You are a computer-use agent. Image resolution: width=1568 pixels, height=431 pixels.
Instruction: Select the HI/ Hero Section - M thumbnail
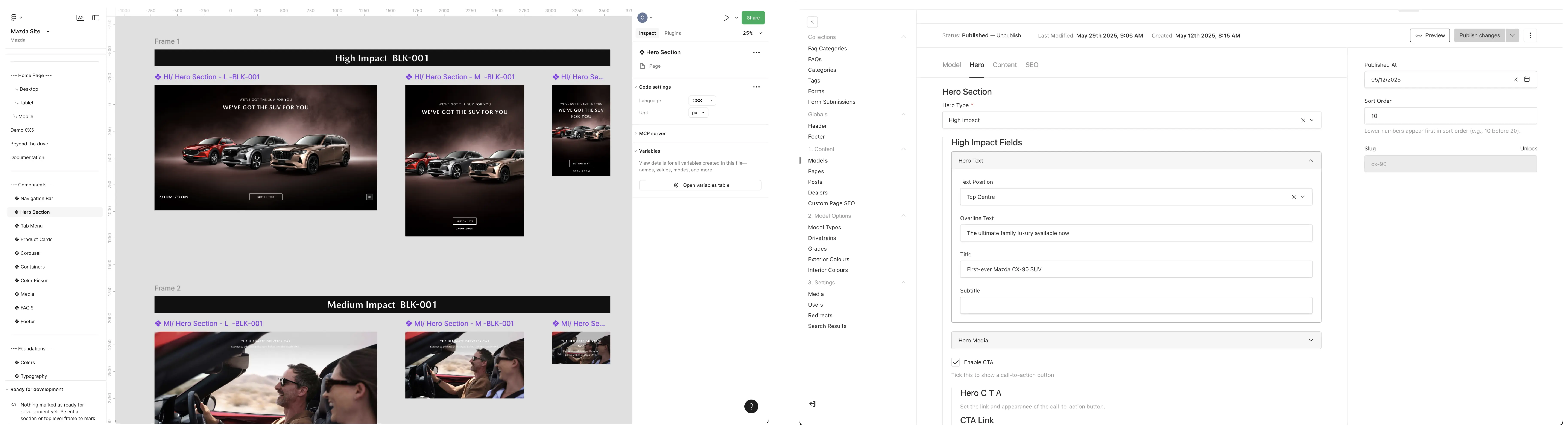tap(464, 161)
